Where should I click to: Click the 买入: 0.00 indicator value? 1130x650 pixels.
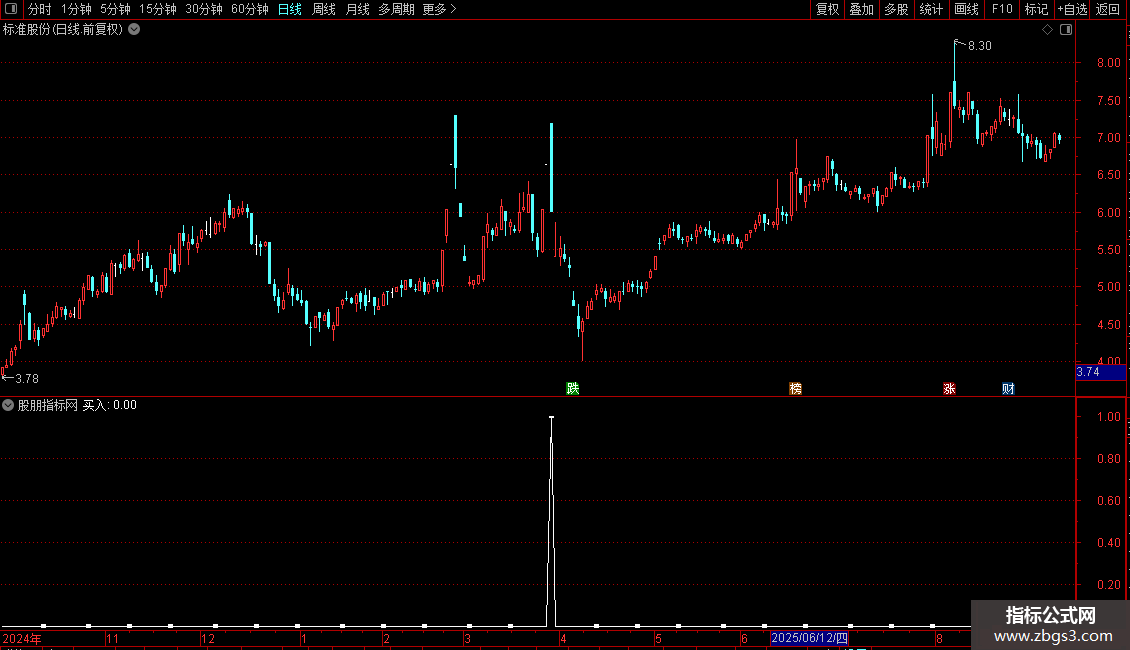coord(110,405)
